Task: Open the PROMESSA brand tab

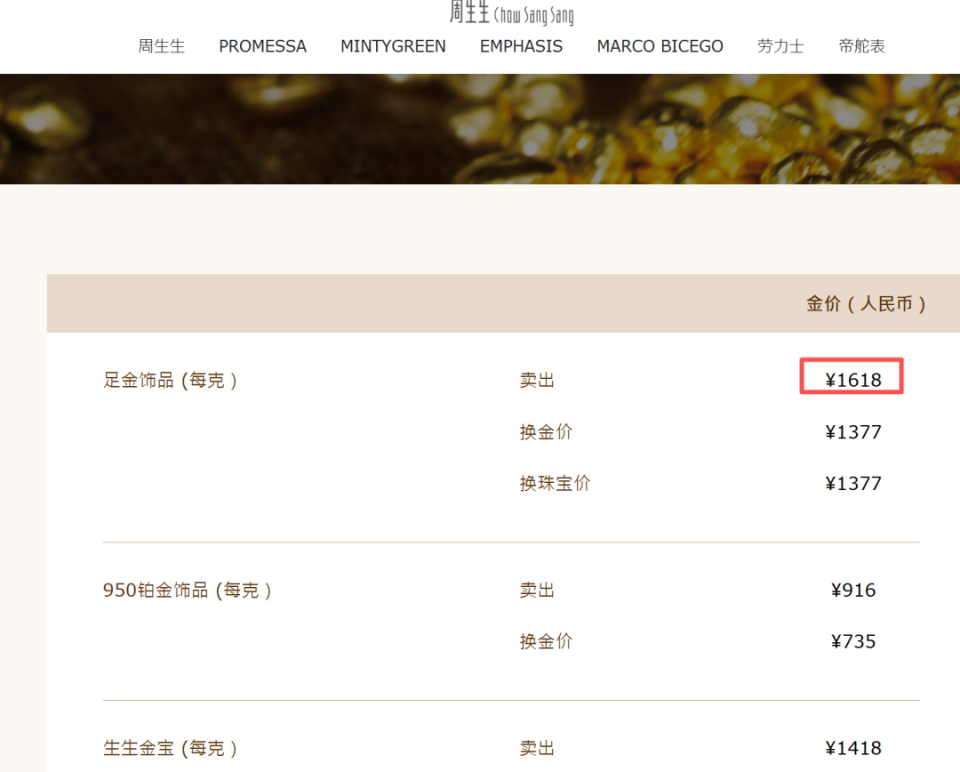Action: click(263, 47)
